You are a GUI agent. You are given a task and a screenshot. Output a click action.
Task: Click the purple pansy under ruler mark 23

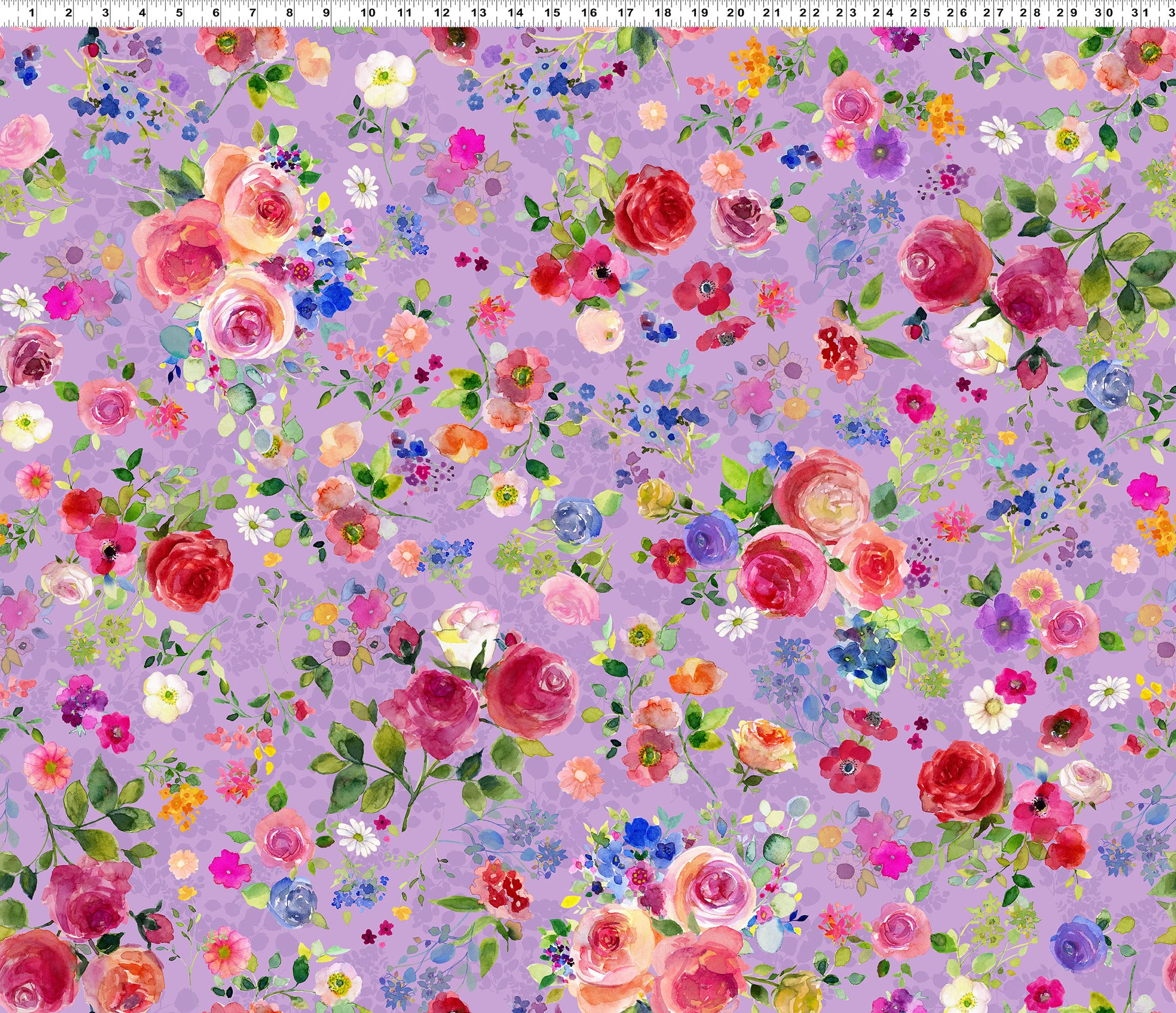tap(881, 153)
